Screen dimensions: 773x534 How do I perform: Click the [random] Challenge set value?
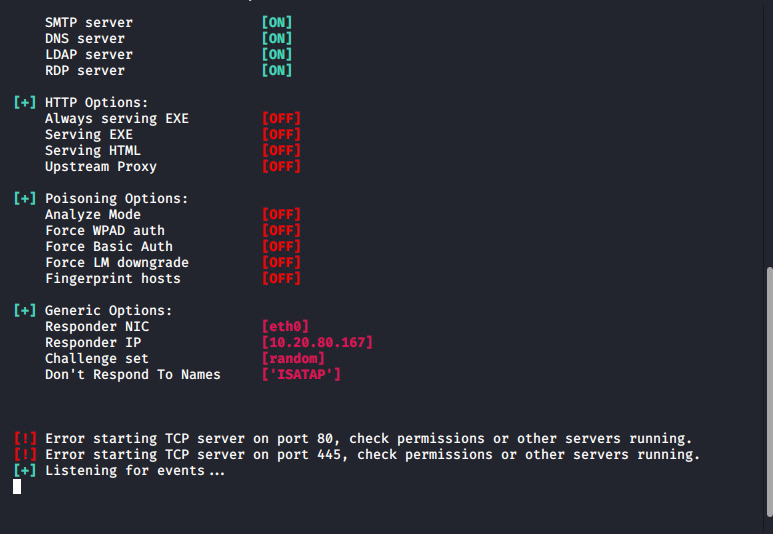(293, 358)
